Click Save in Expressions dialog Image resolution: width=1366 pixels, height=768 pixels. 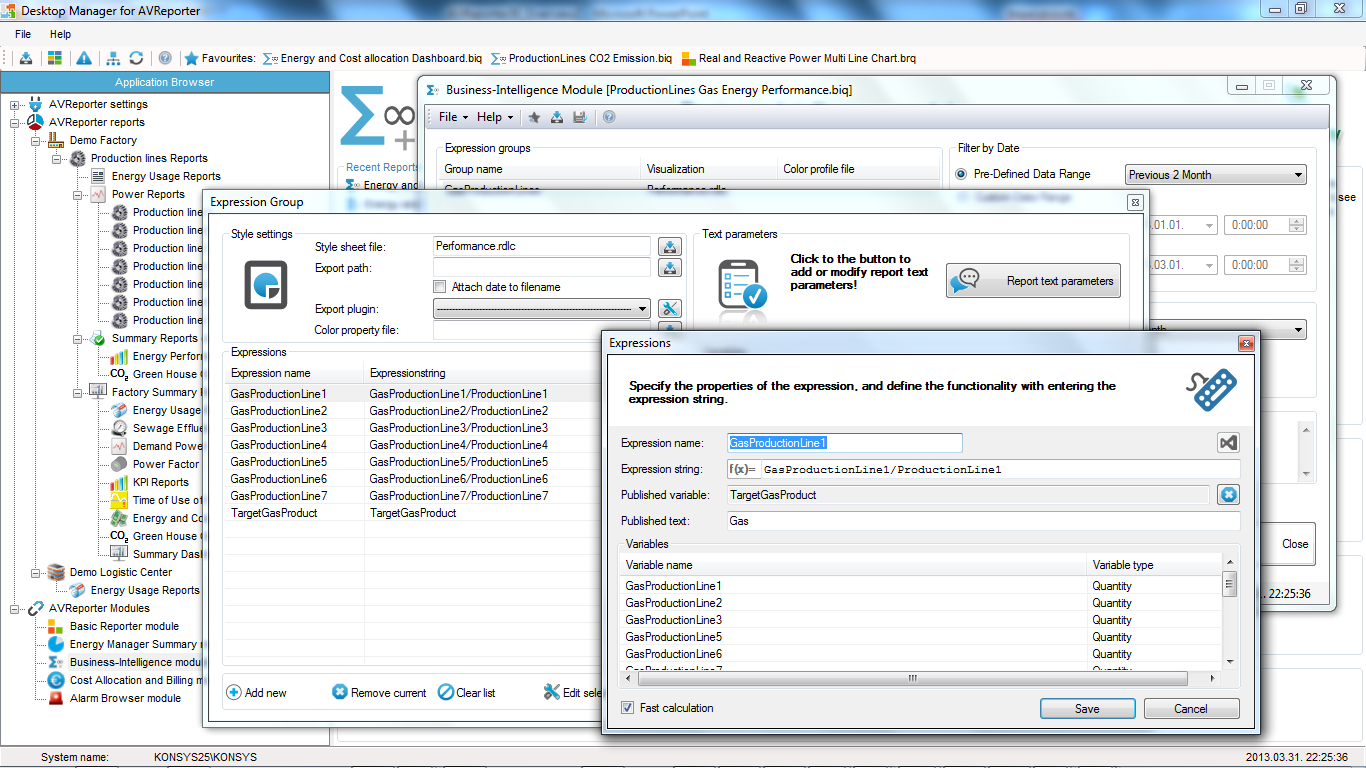(1087, 708)
